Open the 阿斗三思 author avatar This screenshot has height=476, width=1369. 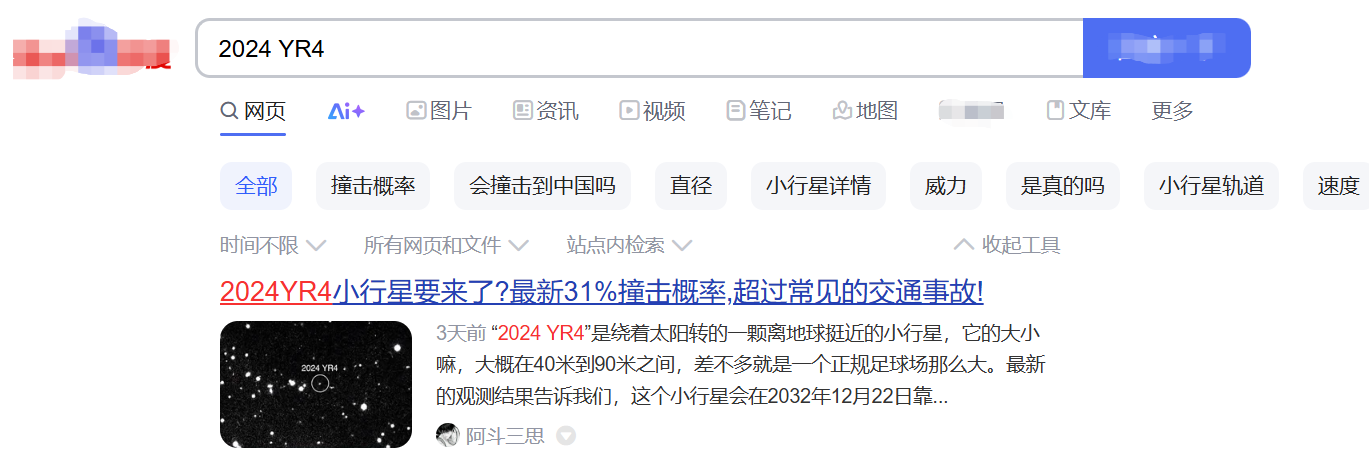coord(448,436)
